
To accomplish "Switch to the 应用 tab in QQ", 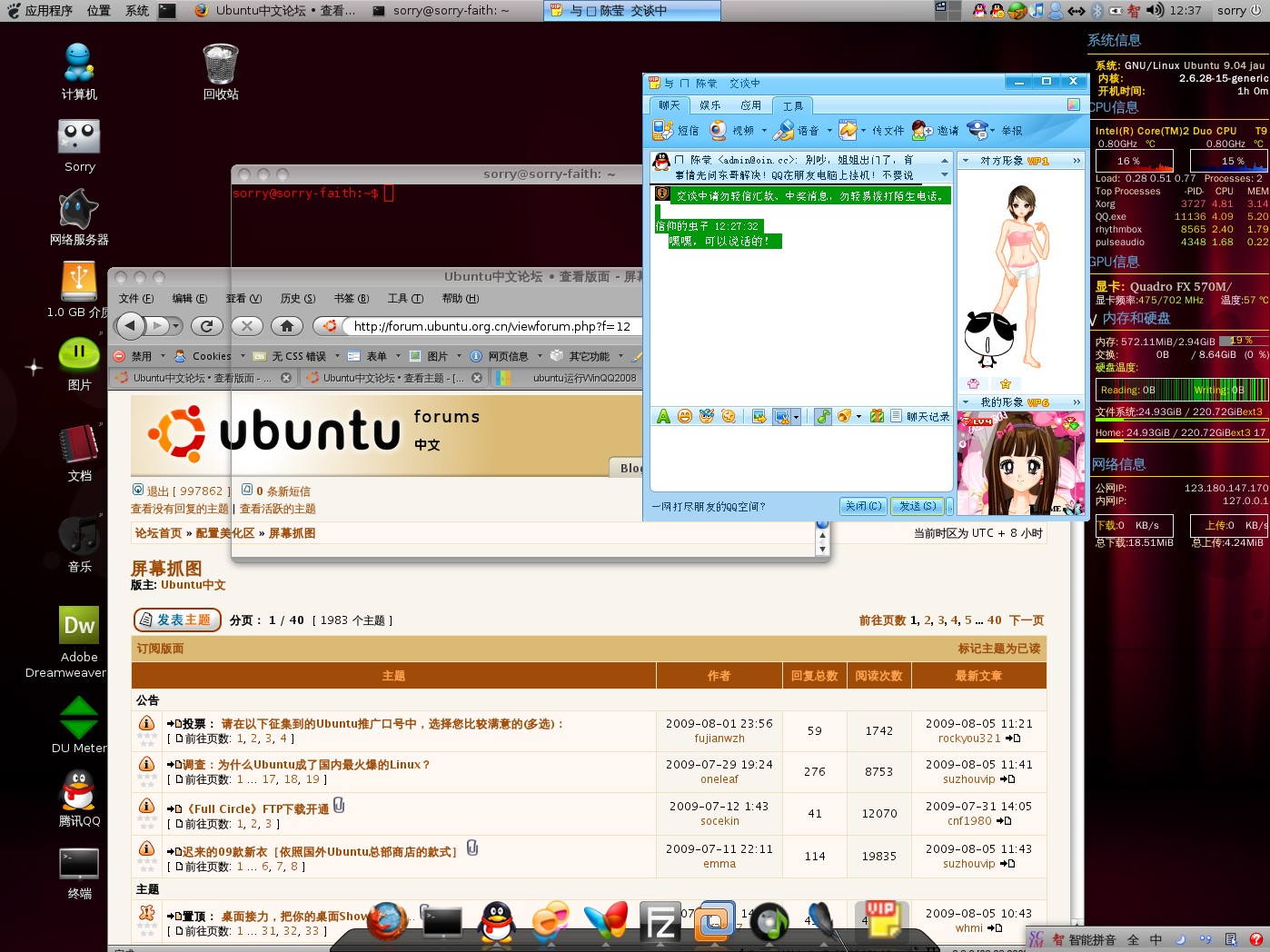I will pyautogui.click(x=750, y=105).
